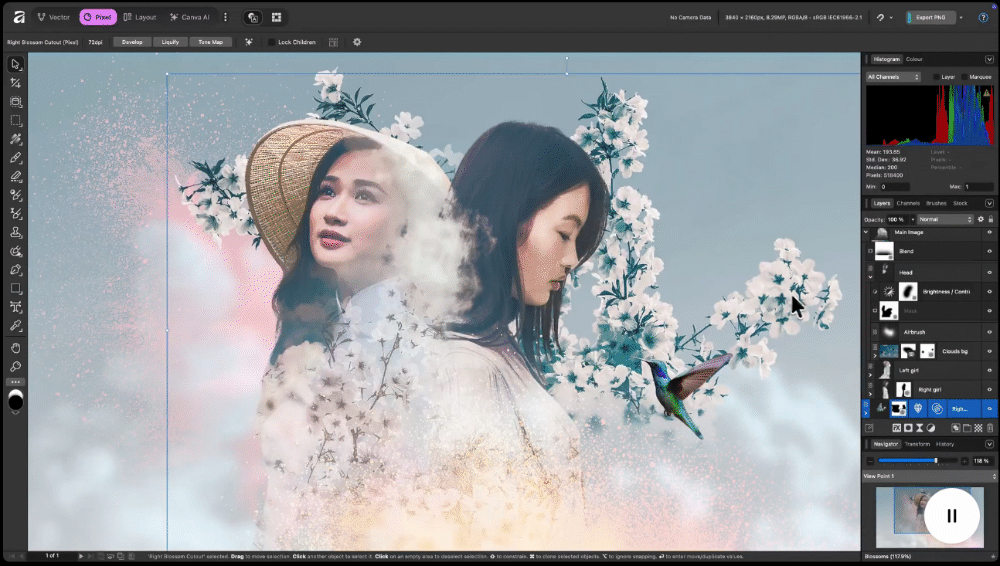Image resolution: width=1000 pixels, height=566 pixels.
Task: Tick the Marquee checkbox in Histogram
Action: coord(964,77)
